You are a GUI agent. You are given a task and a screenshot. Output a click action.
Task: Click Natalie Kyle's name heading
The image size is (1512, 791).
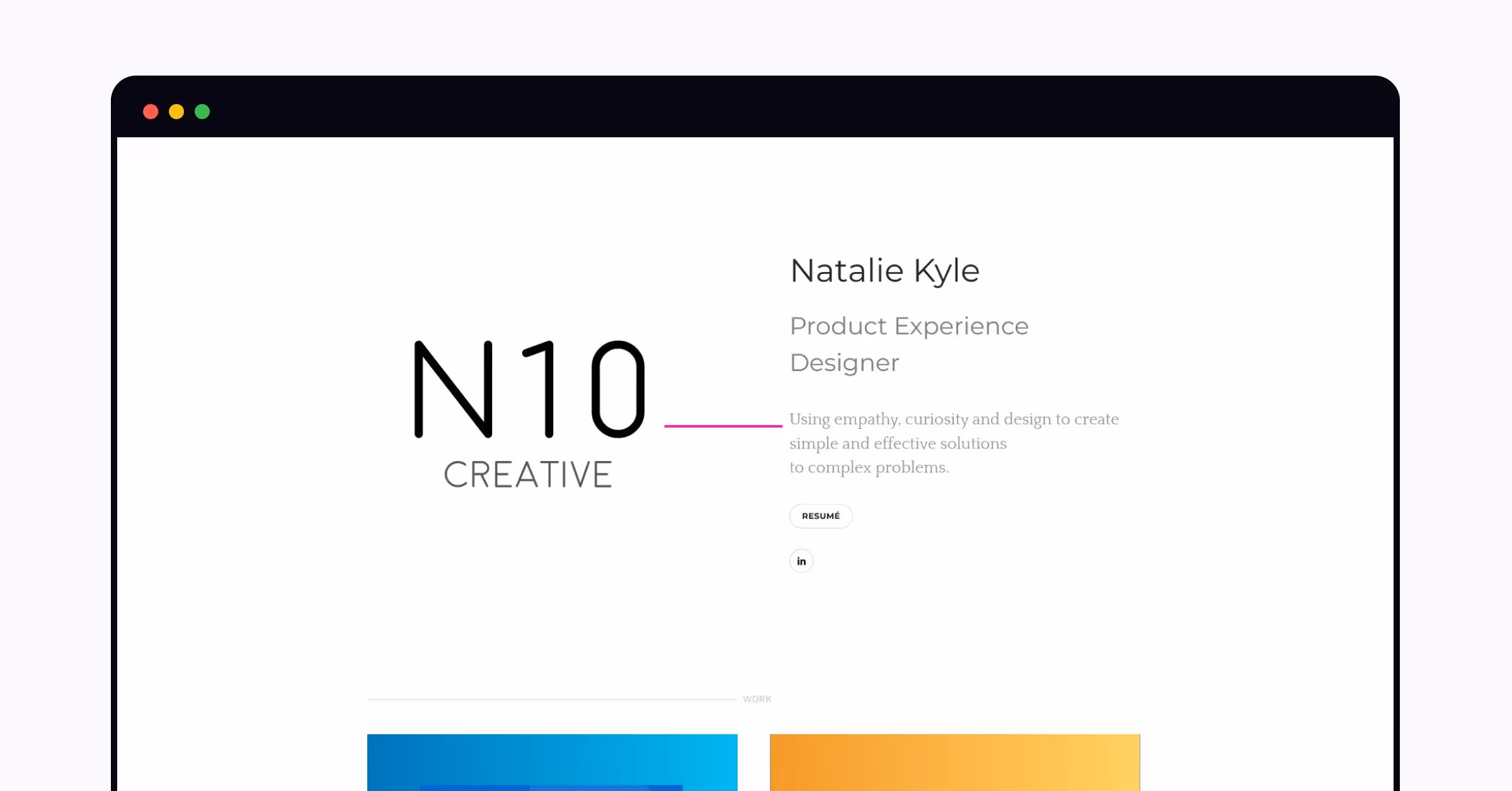(885, 270)
